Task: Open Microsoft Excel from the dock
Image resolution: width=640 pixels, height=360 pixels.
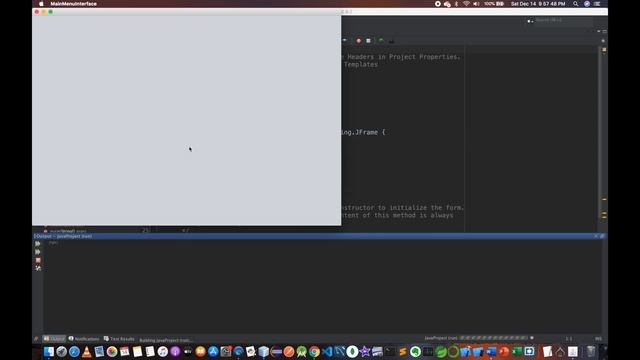Action: coord(517,351)
